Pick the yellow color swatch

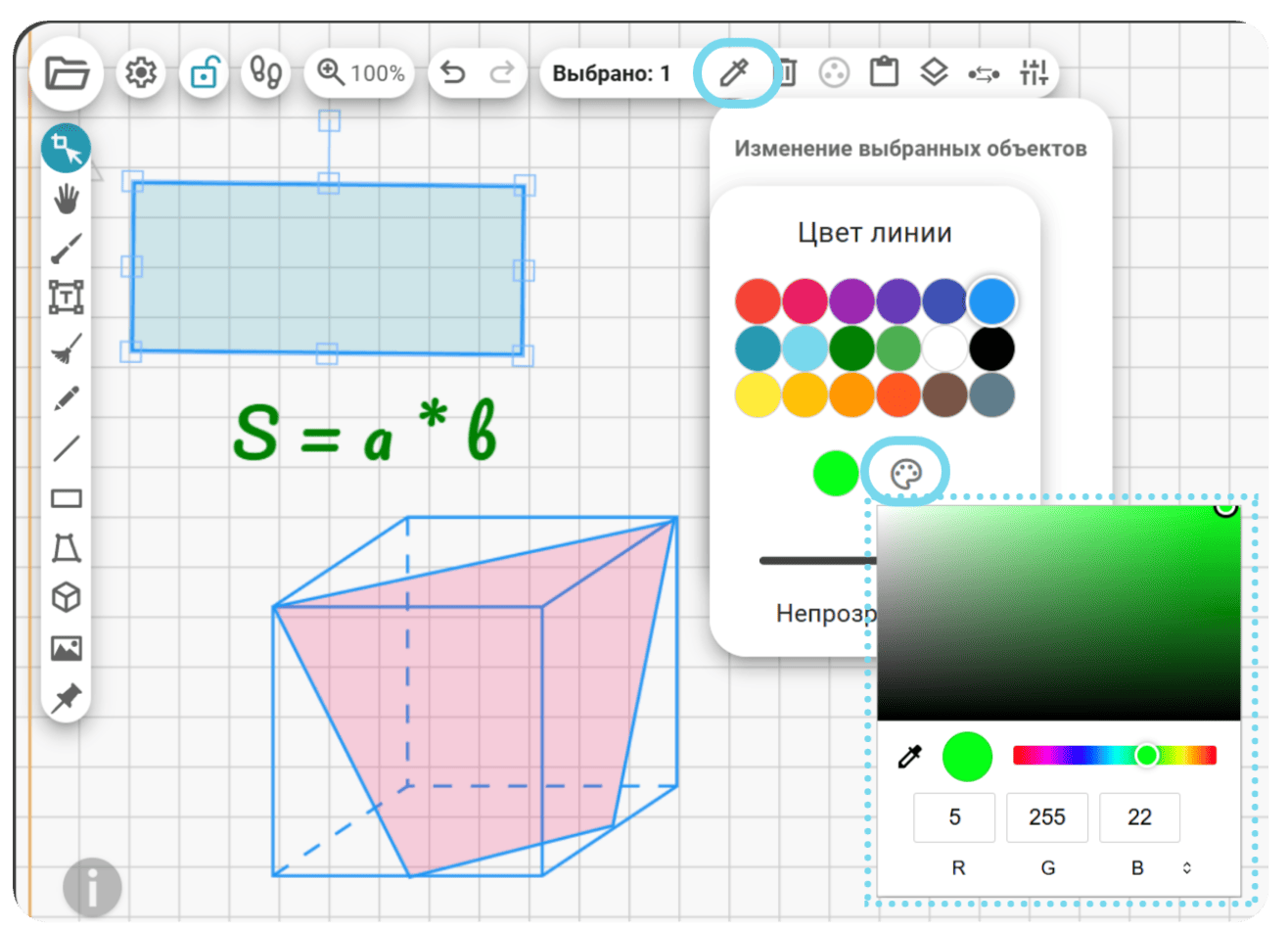(759, 395)
